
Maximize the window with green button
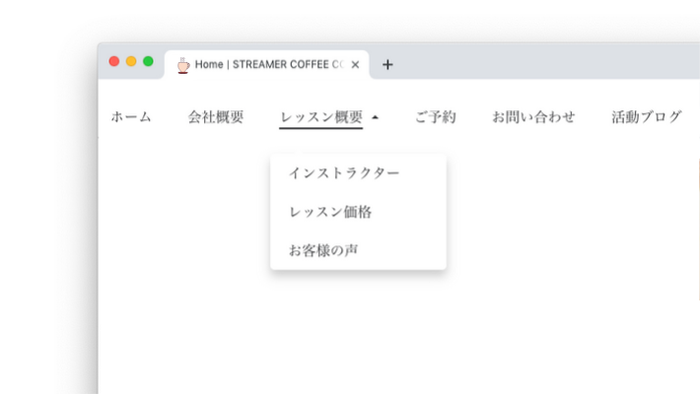pyautogui.click(x=148, y=61)
